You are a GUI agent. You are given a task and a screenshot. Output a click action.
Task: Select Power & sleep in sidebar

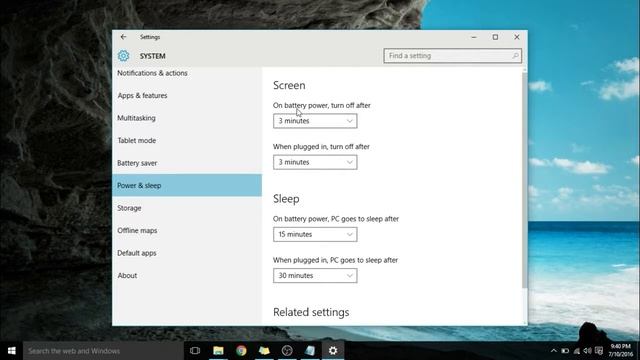(x=187, y=185)
